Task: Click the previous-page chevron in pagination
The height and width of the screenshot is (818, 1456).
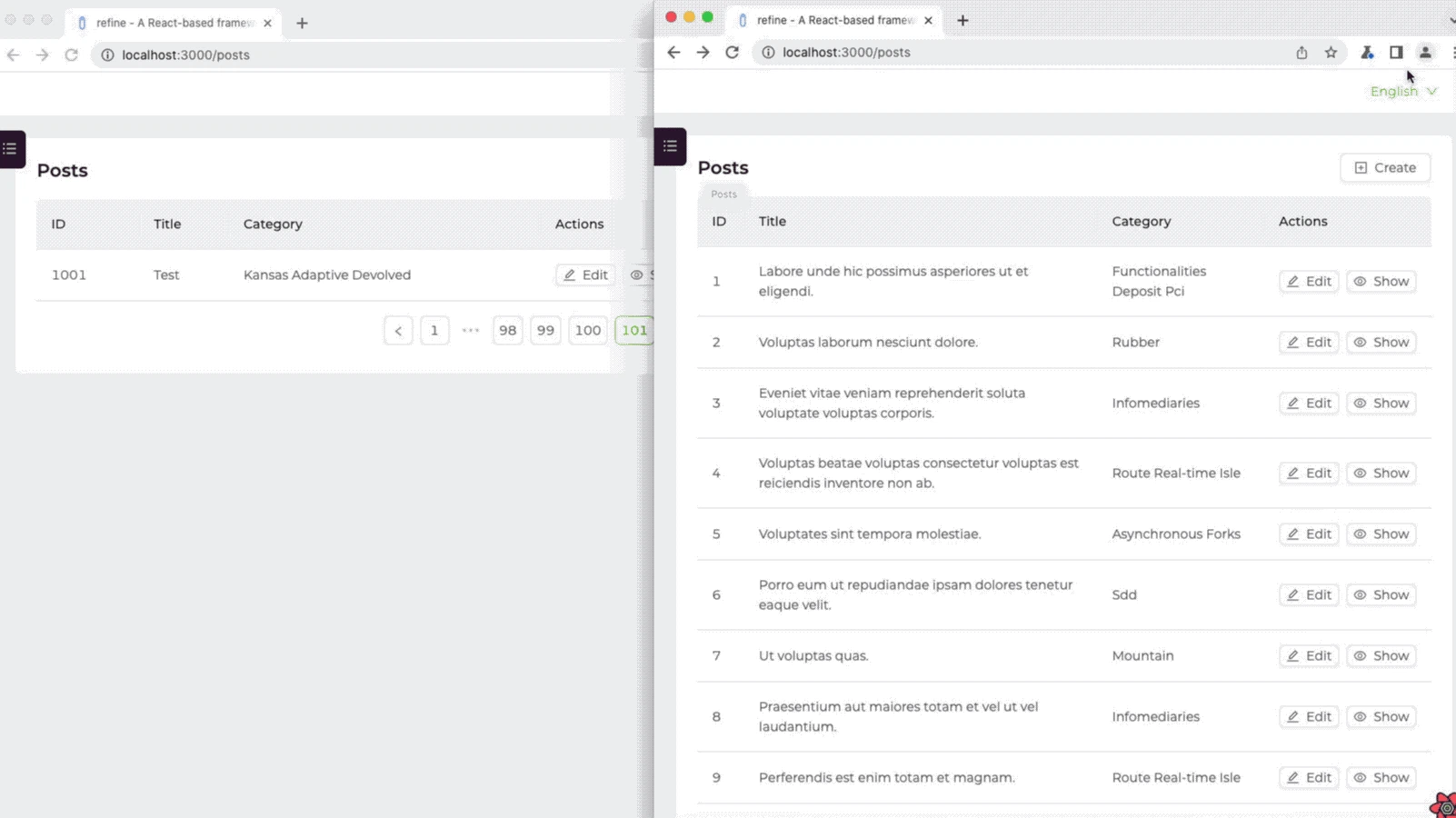Action: pos(398,330)
